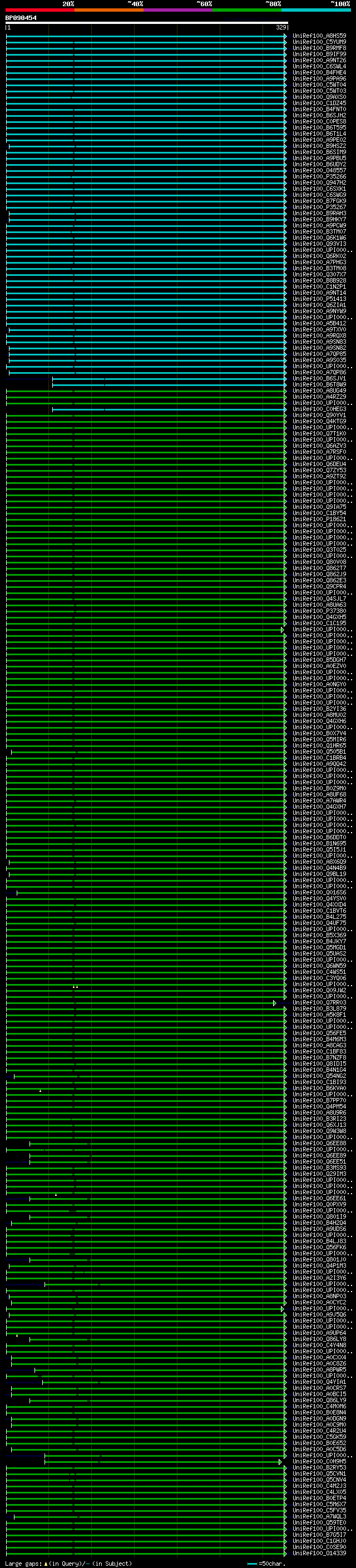
Task: Click the UniRef100_B3TM07 label
Action: (x=319, y=232)
